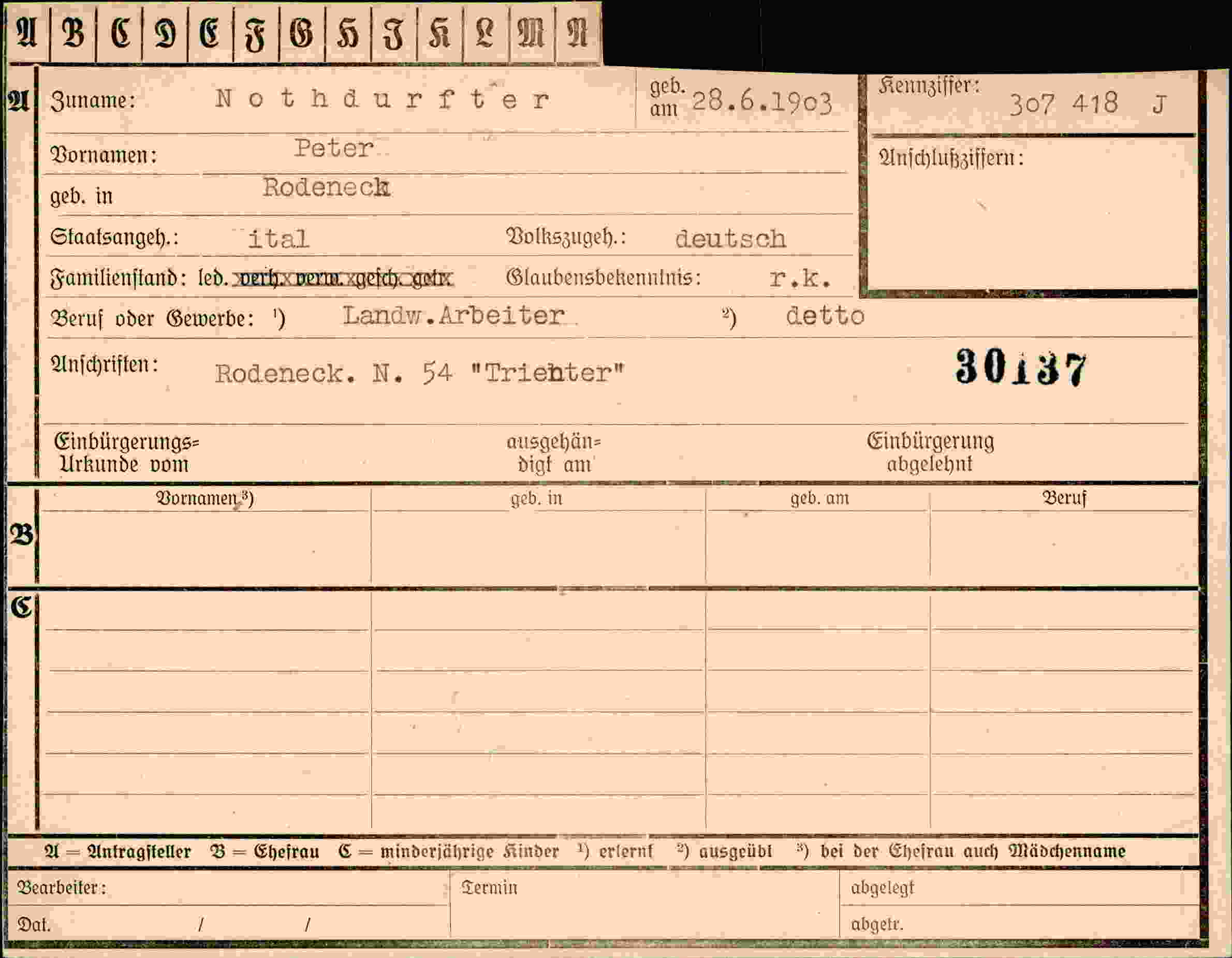1232x958 pixels.
Task: Click the "Einbürgerung abgelehnt" text
Action: point(930,452)
